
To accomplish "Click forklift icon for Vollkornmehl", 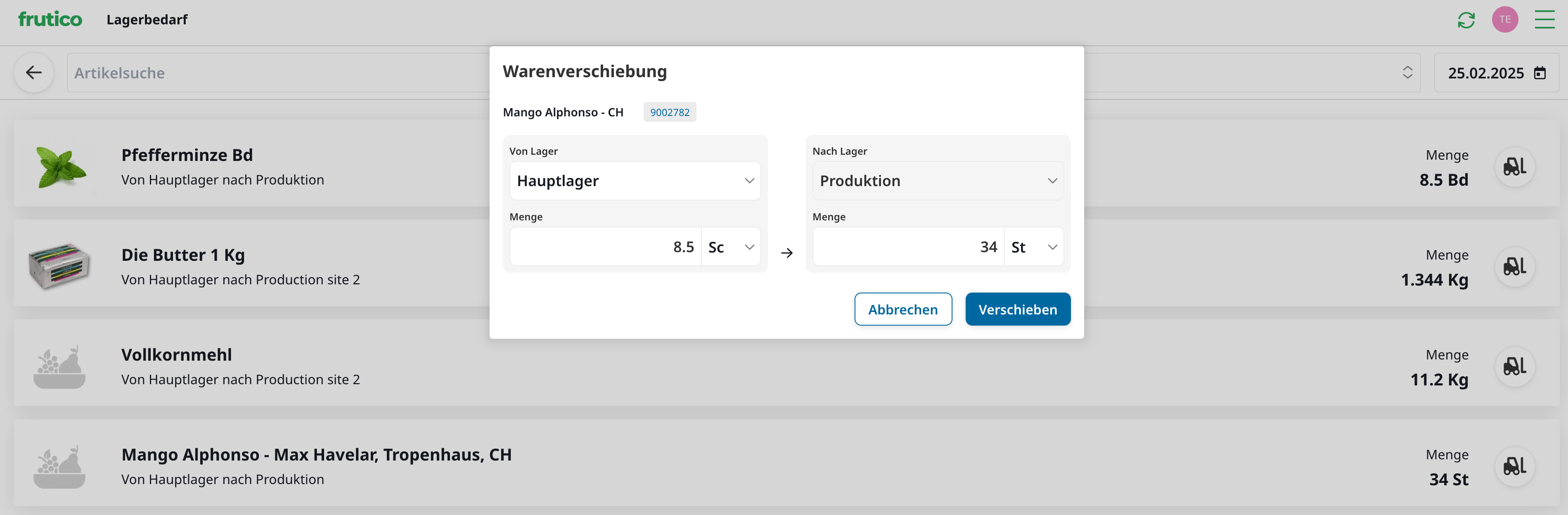I will pos(1514,366).
